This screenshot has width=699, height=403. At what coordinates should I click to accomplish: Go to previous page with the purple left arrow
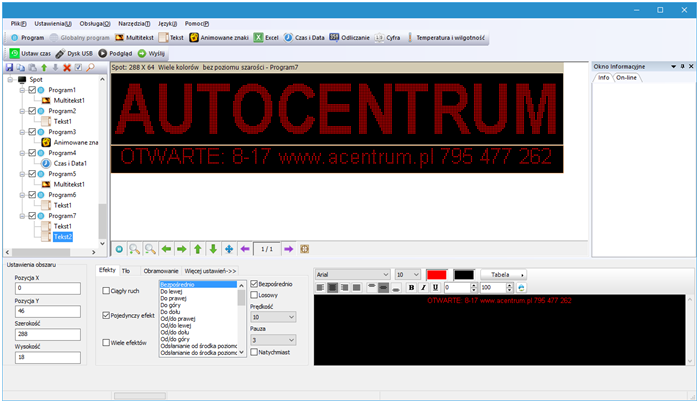(x=245, y=249)
